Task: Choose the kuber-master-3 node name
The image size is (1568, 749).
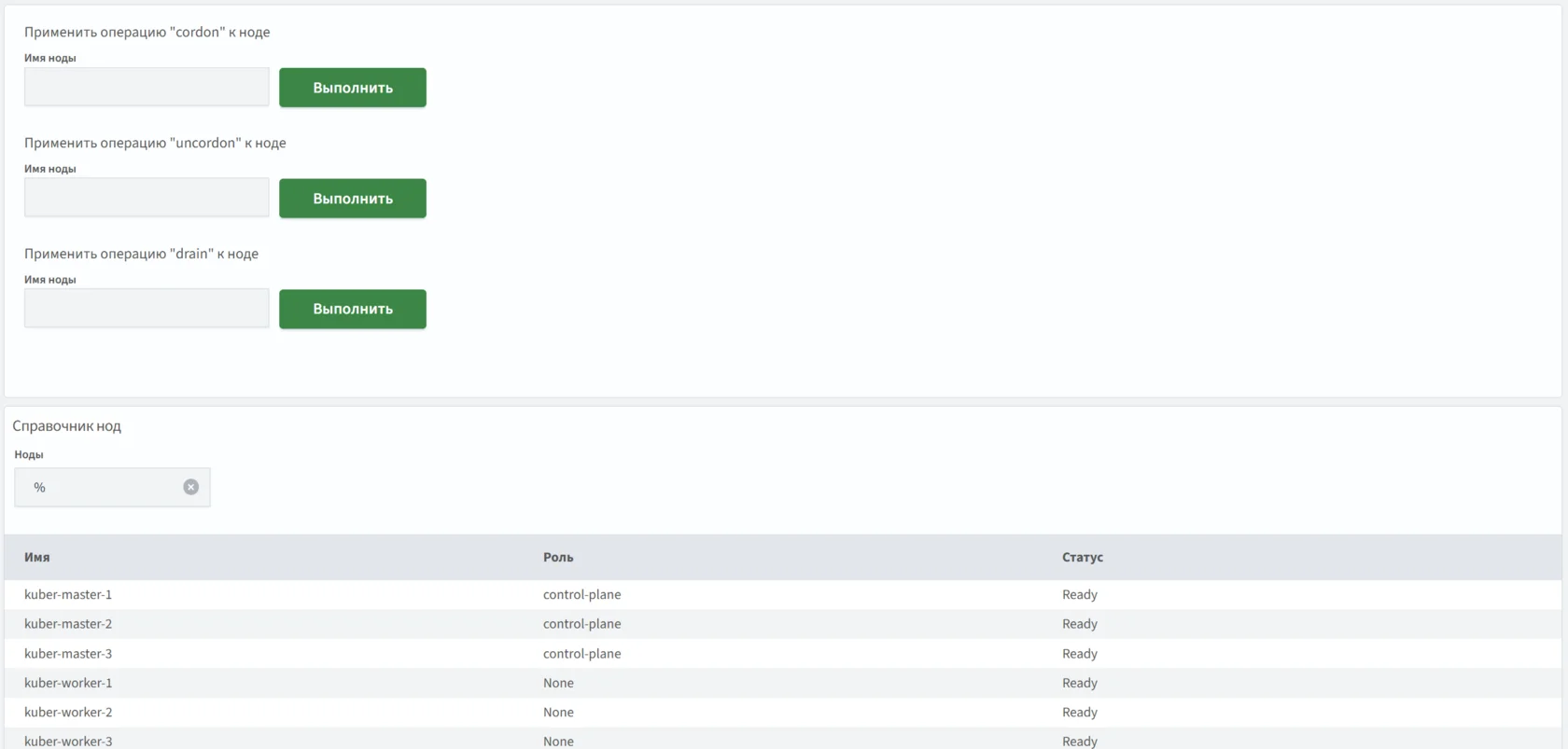Action: pyautogui.click(x=68, y=654)
